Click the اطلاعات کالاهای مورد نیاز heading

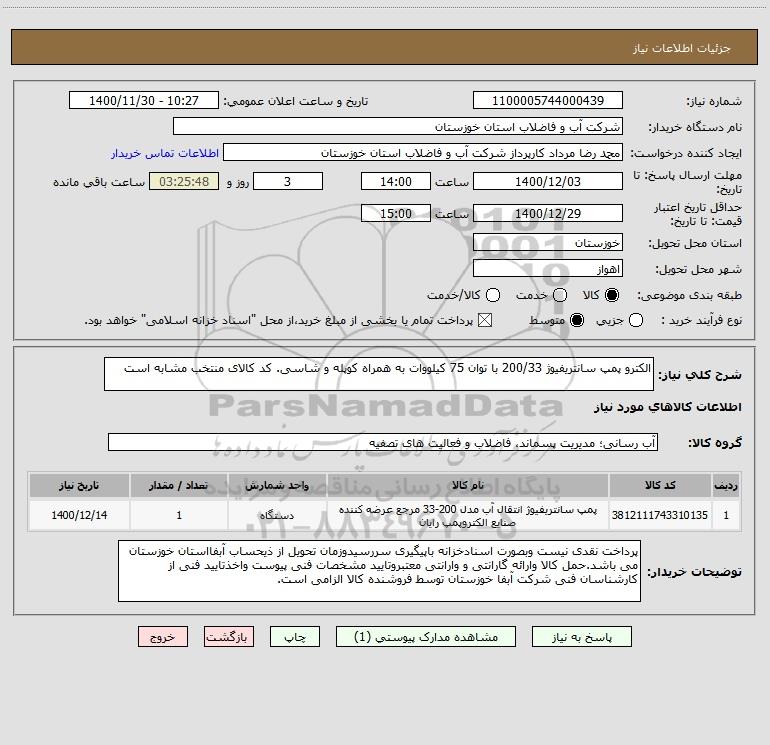tap(668, 407)
